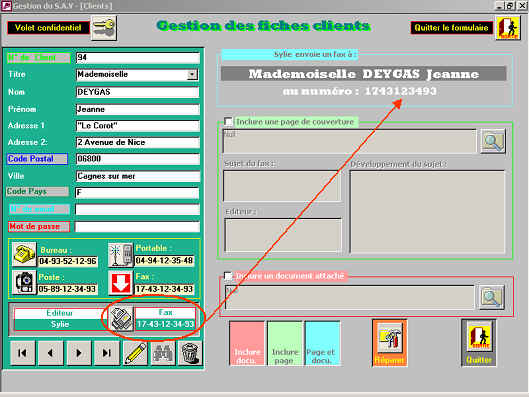
Task: Click the pink Inclure docu. button
Action: (247, 343)
